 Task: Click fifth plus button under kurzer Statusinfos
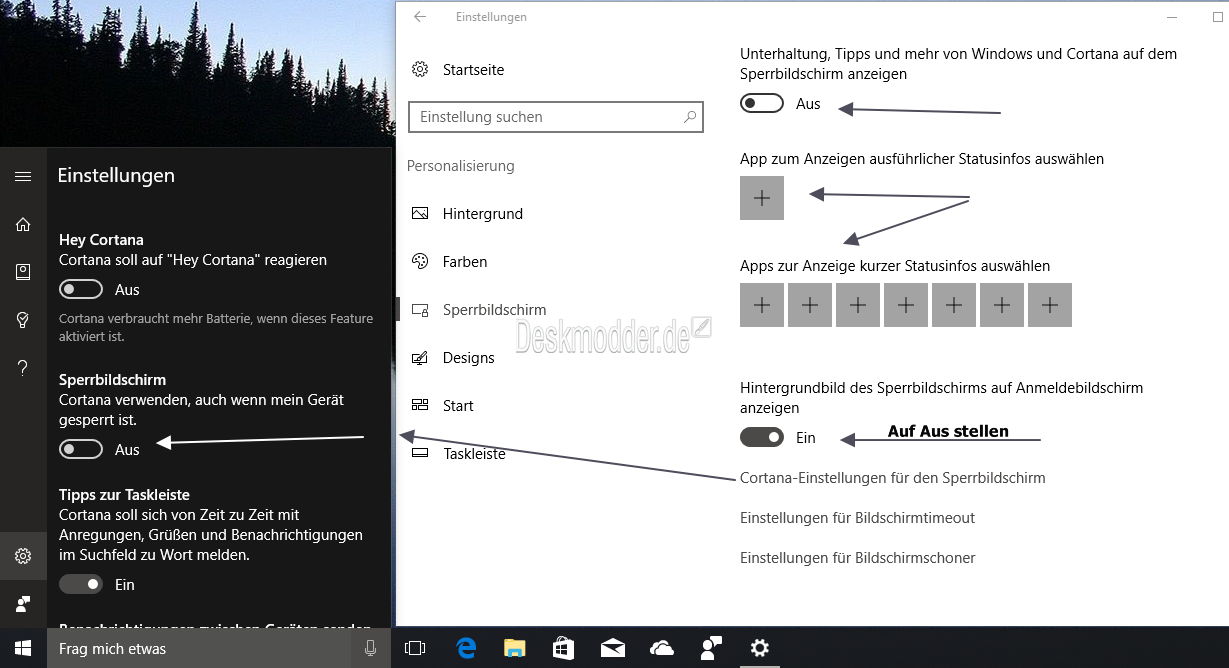[954, 305]
